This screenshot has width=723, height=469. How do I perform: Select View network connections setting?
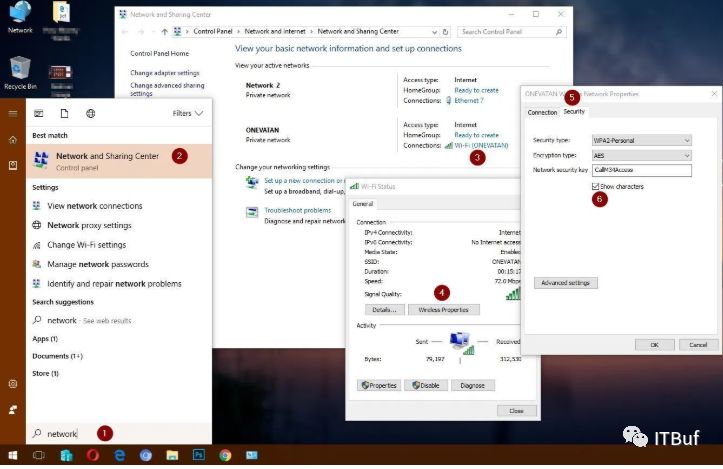pos(119,206)
